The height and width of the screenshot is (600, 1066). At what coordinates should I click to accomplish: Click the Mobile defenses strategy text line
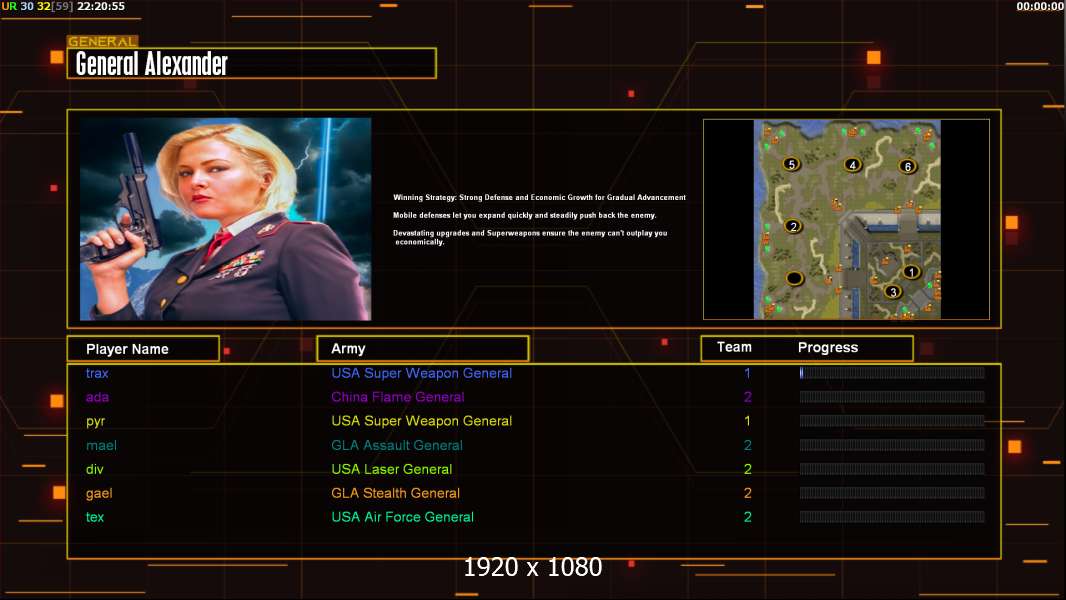[525, 215]
